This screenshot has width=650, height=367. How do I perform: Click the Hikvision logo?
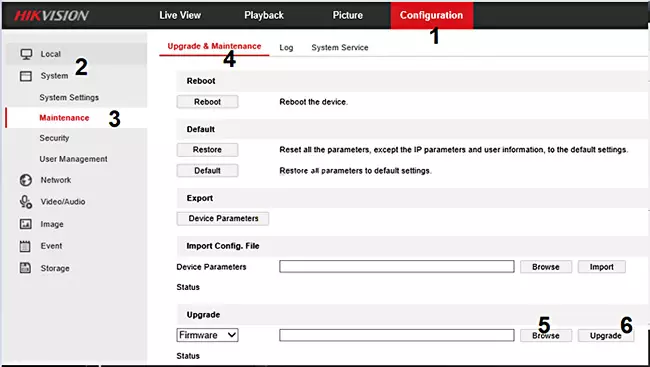51,16
